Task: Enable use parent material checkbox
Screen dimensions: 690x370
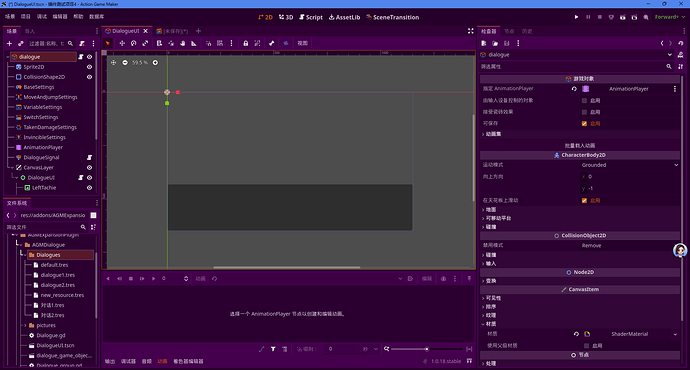Action: point(586,346)
